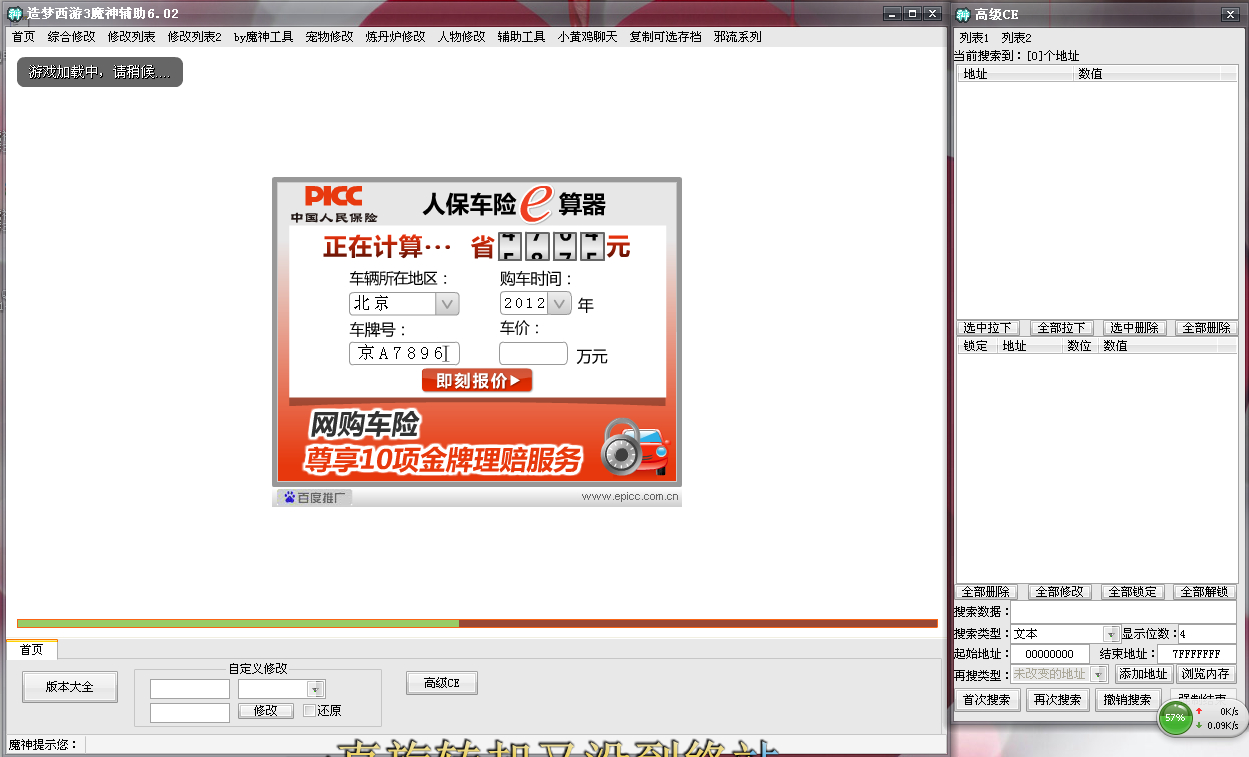This screenshot has width=1249, height=757.
Task: Select the 首页 tab at the bottom
Action: click(32, 649)
